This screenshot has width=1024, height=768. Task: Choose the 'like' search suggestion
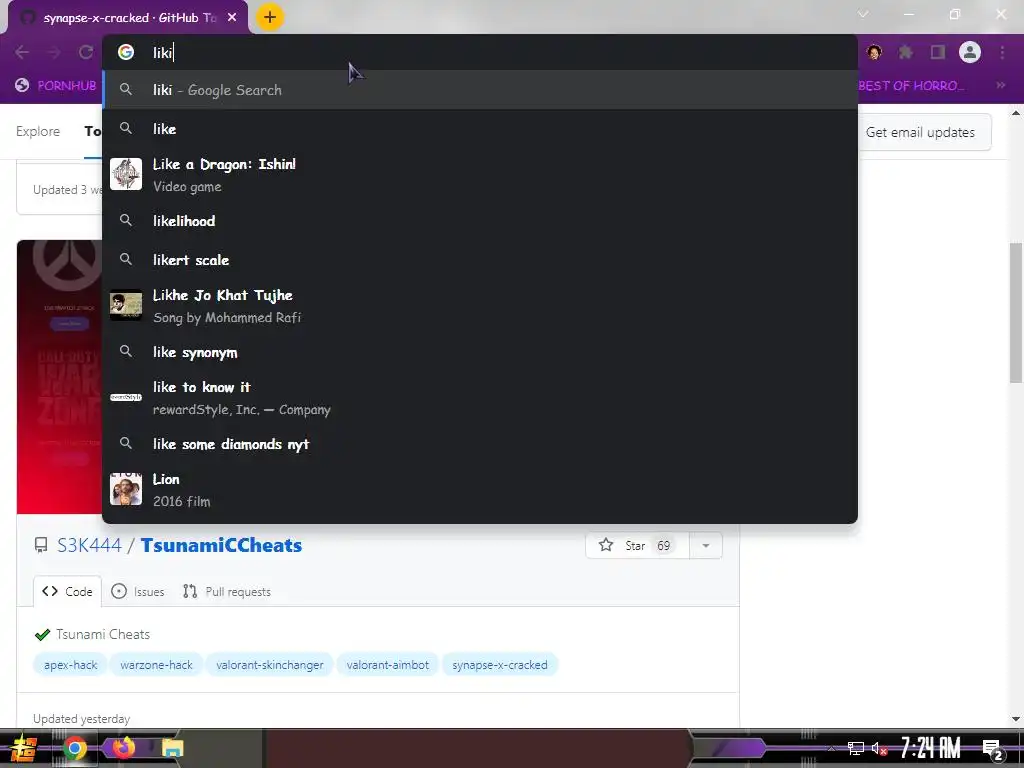[479, 129]
